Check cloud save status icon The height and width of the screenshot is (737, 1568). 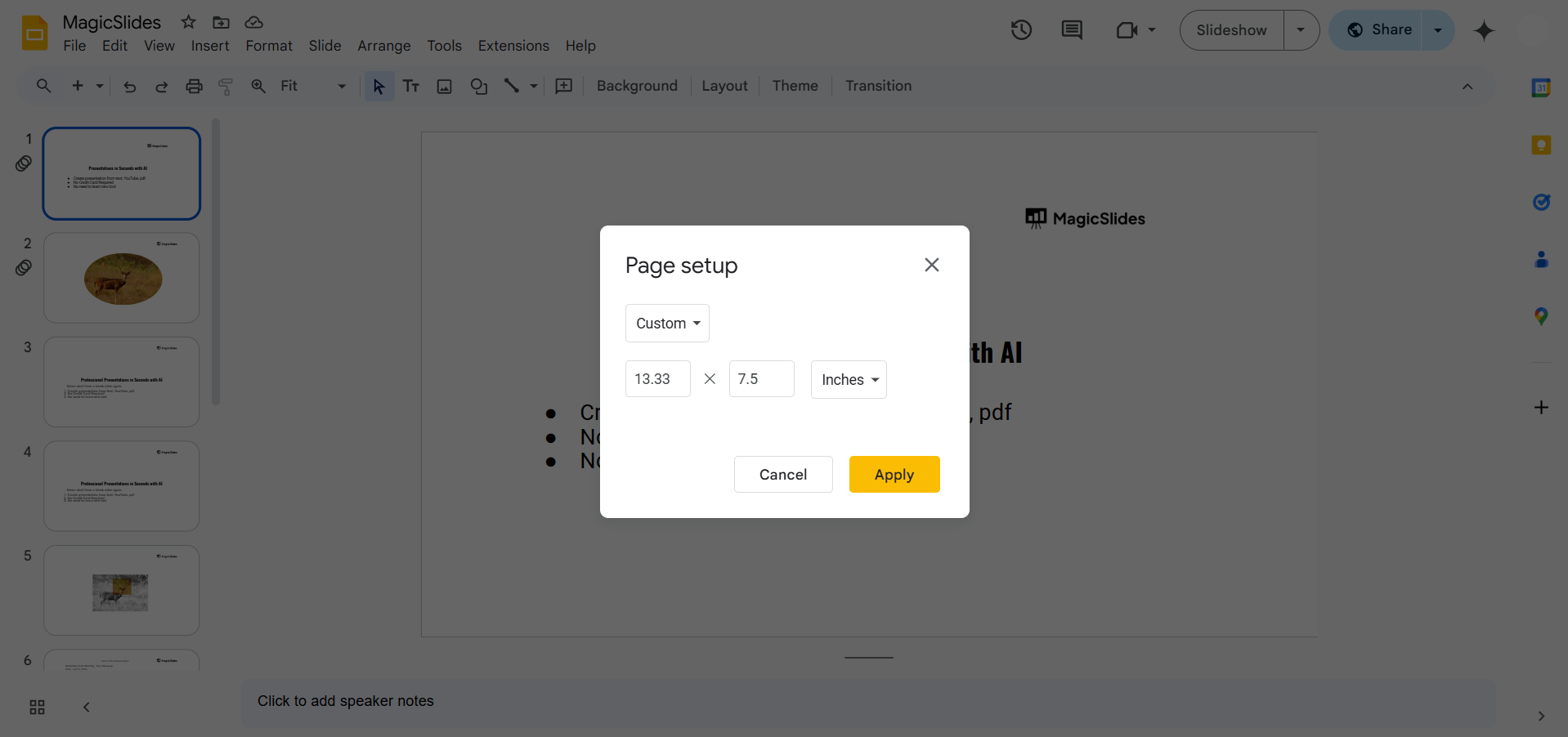pyautogui.click(x=253, y=22)
